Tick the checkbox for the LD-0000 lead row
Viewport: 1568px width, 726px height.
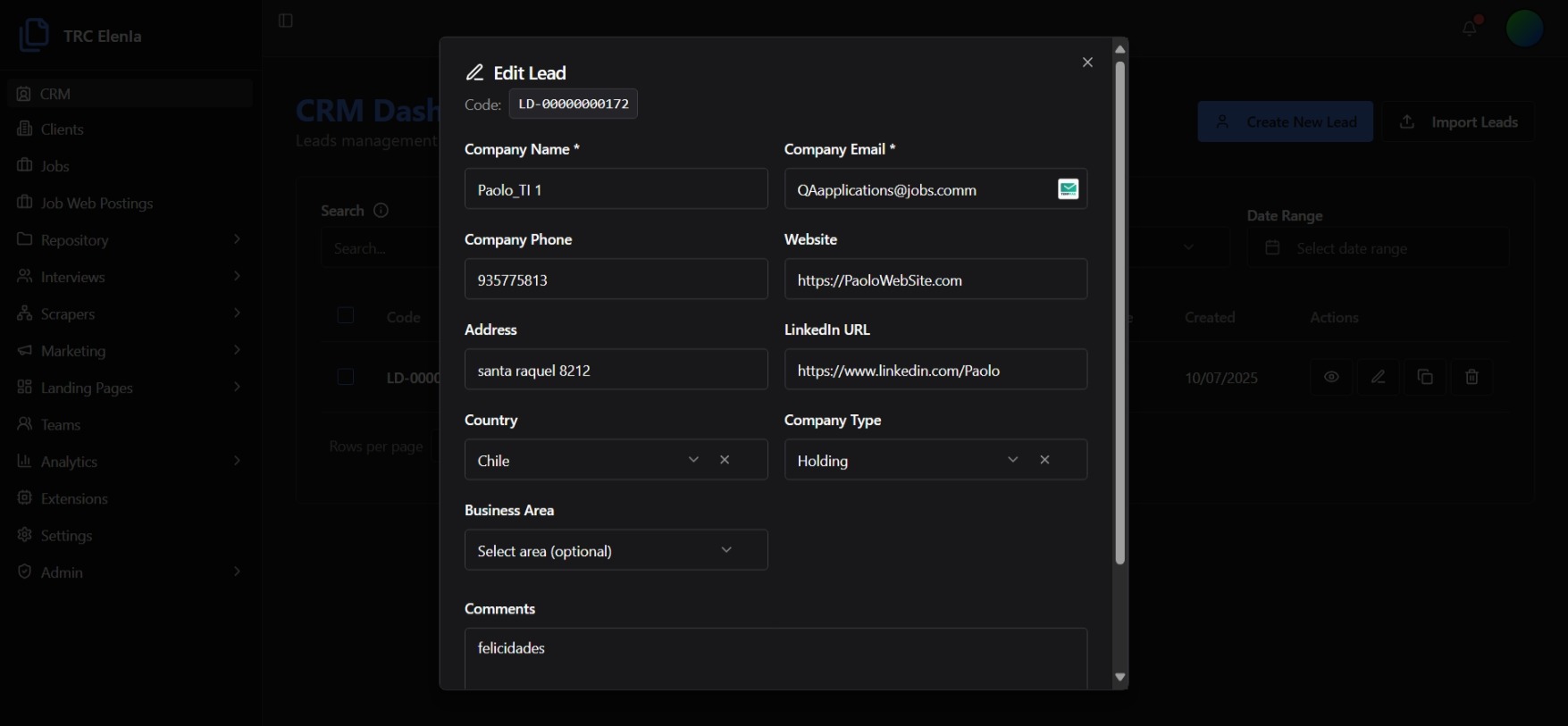pos(346,377)
